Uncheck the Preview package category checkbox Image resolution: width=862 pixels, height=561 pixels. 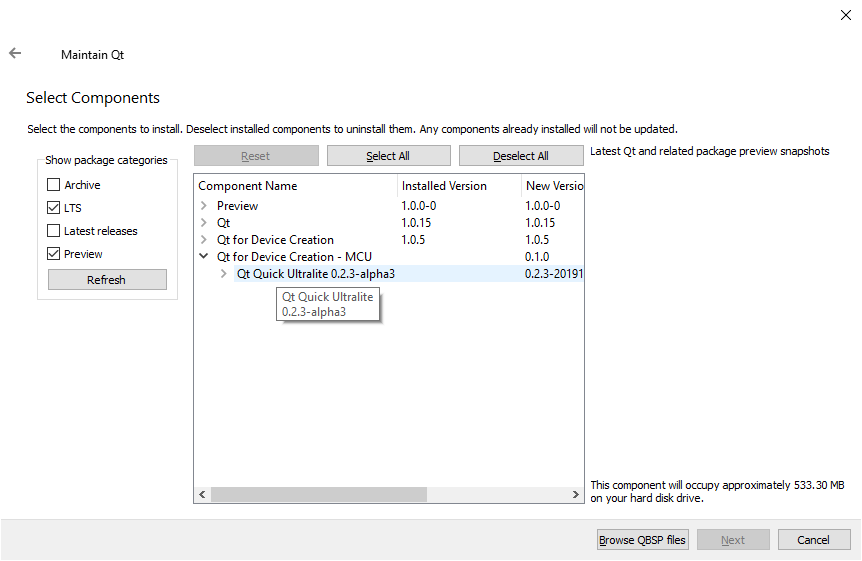[x=53, y=254]
